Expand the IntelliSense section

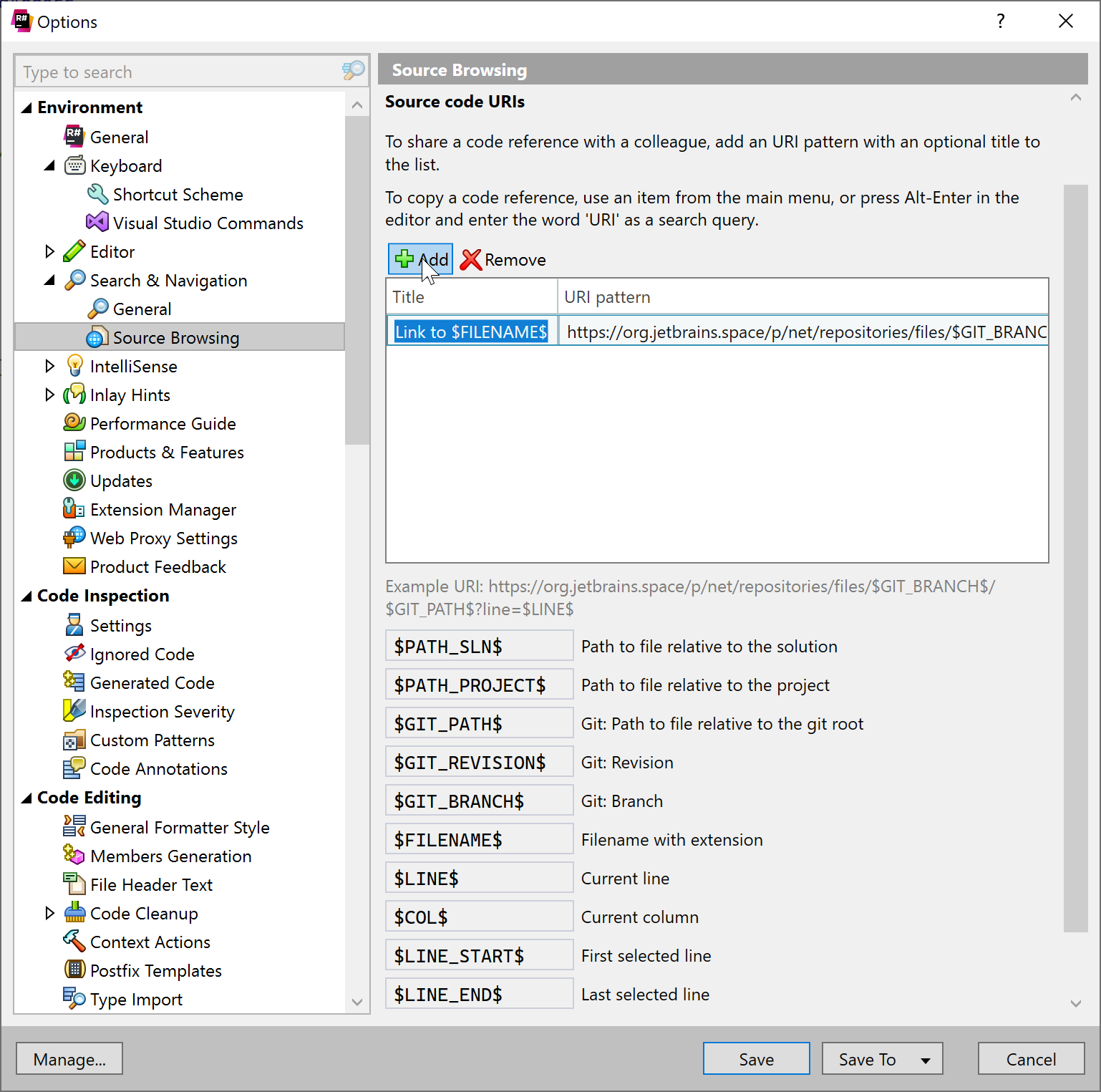tap(49, 367)
